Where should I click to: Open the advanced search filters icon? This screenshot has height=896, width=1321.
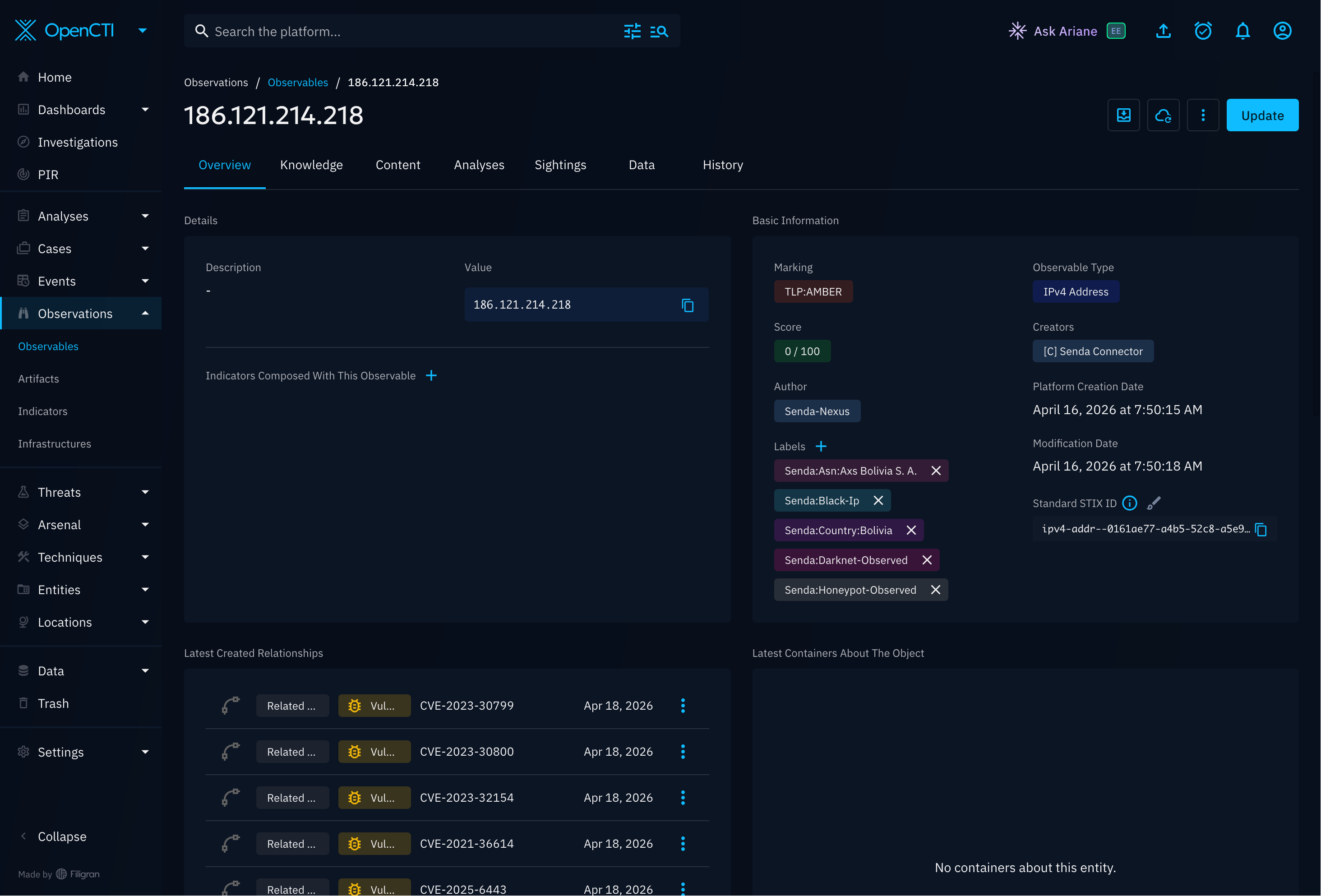coord(632,31)
